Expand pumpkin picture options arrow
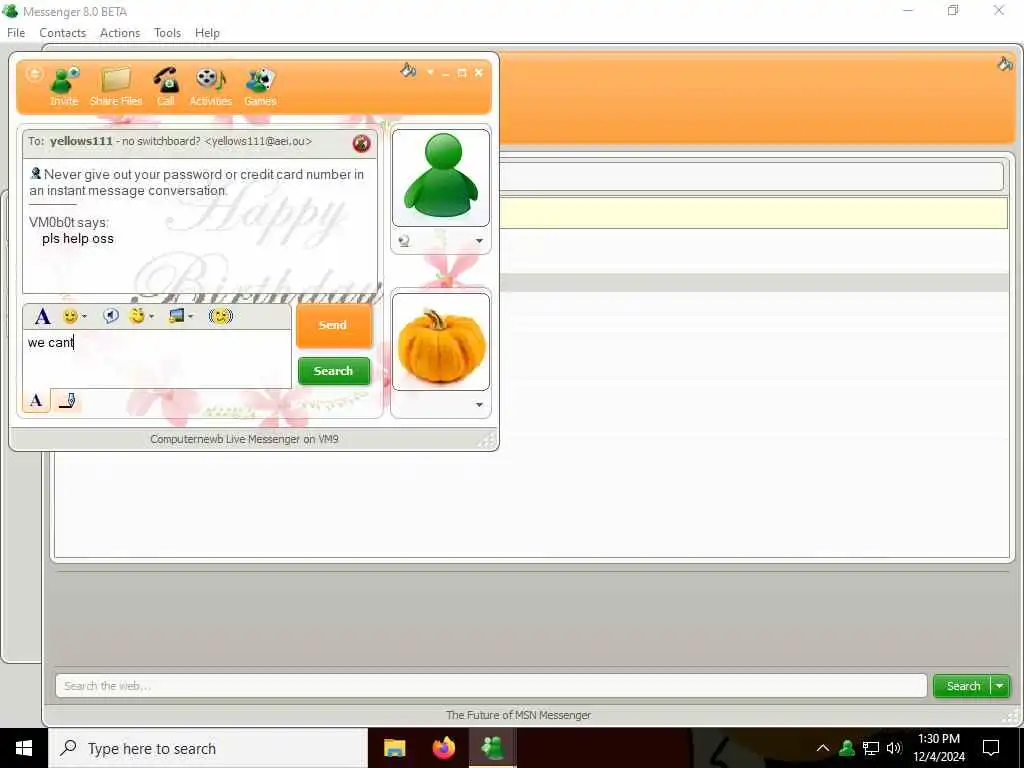This screenshot has width=1024, height=768. point(479,405)
